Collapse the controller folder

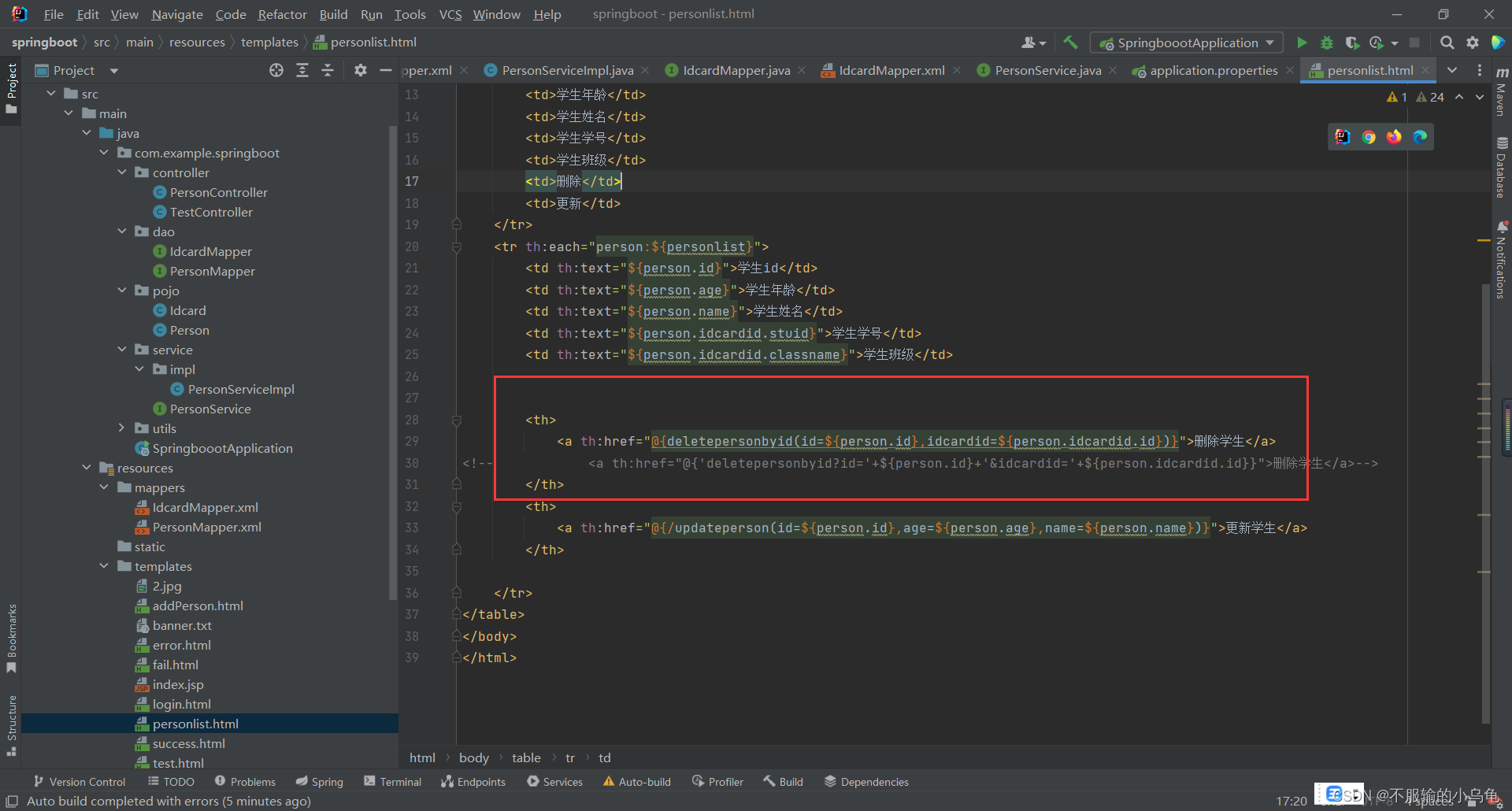tap(122, 172)
